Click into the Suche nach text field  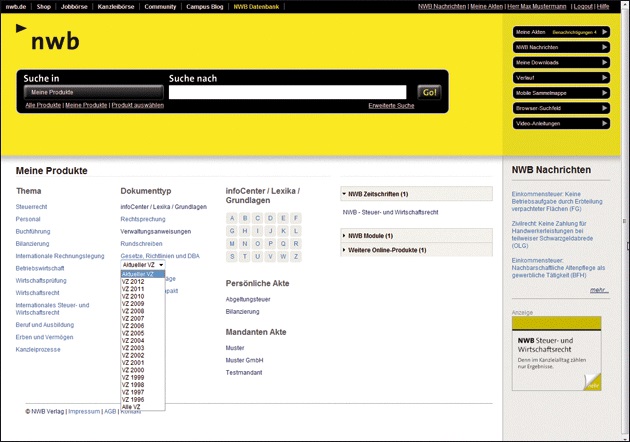[x=289, y=92]
